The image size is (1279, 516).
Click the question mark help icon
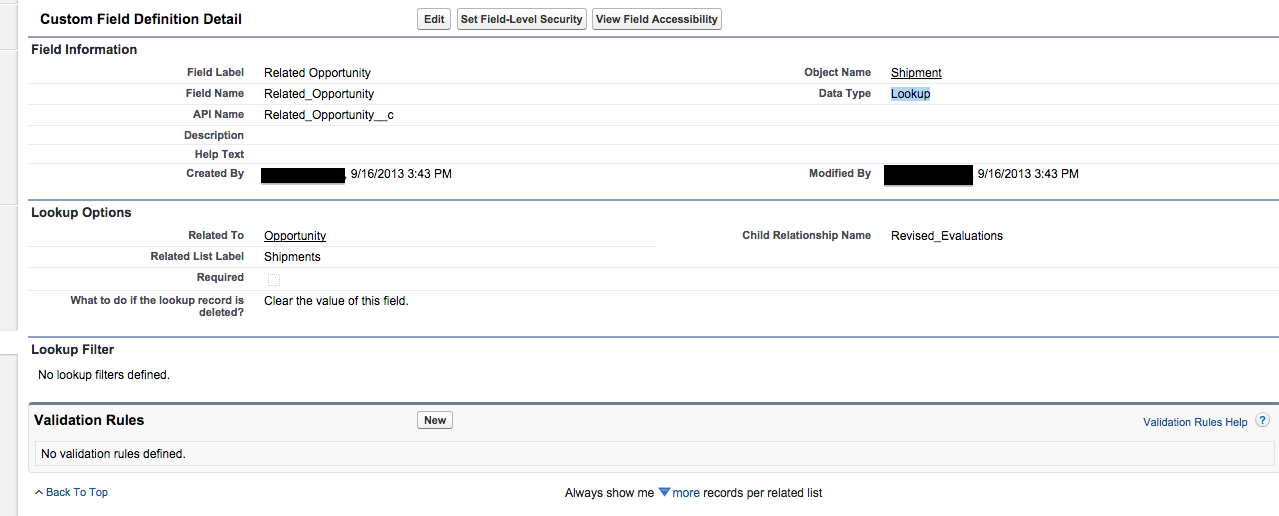(x=1263, y=421)
